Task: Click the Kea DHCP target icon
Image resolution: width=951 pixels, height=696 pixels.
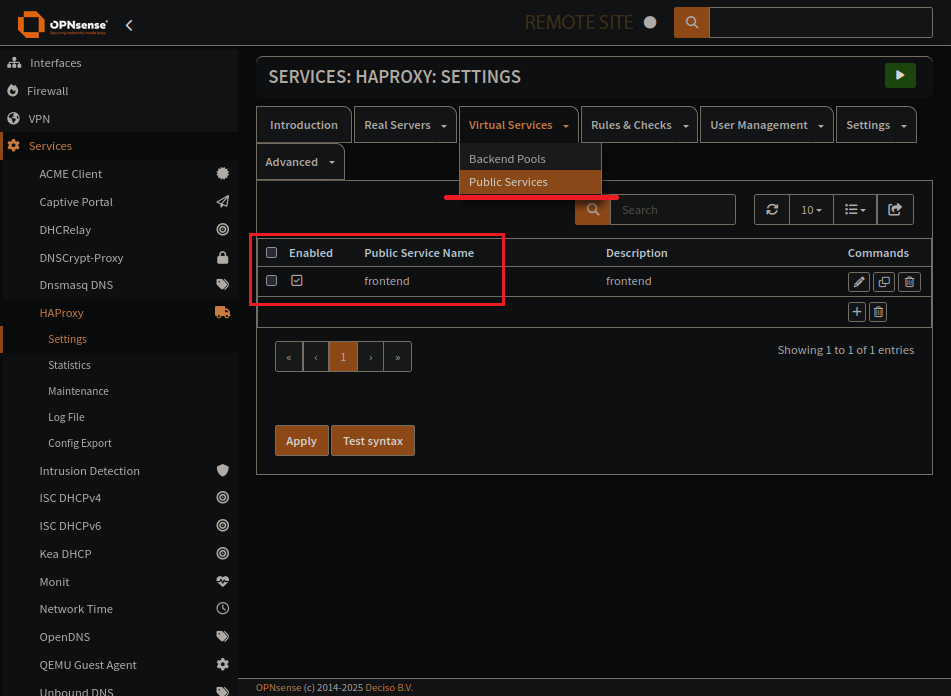Action: click(x=223, y=554)
